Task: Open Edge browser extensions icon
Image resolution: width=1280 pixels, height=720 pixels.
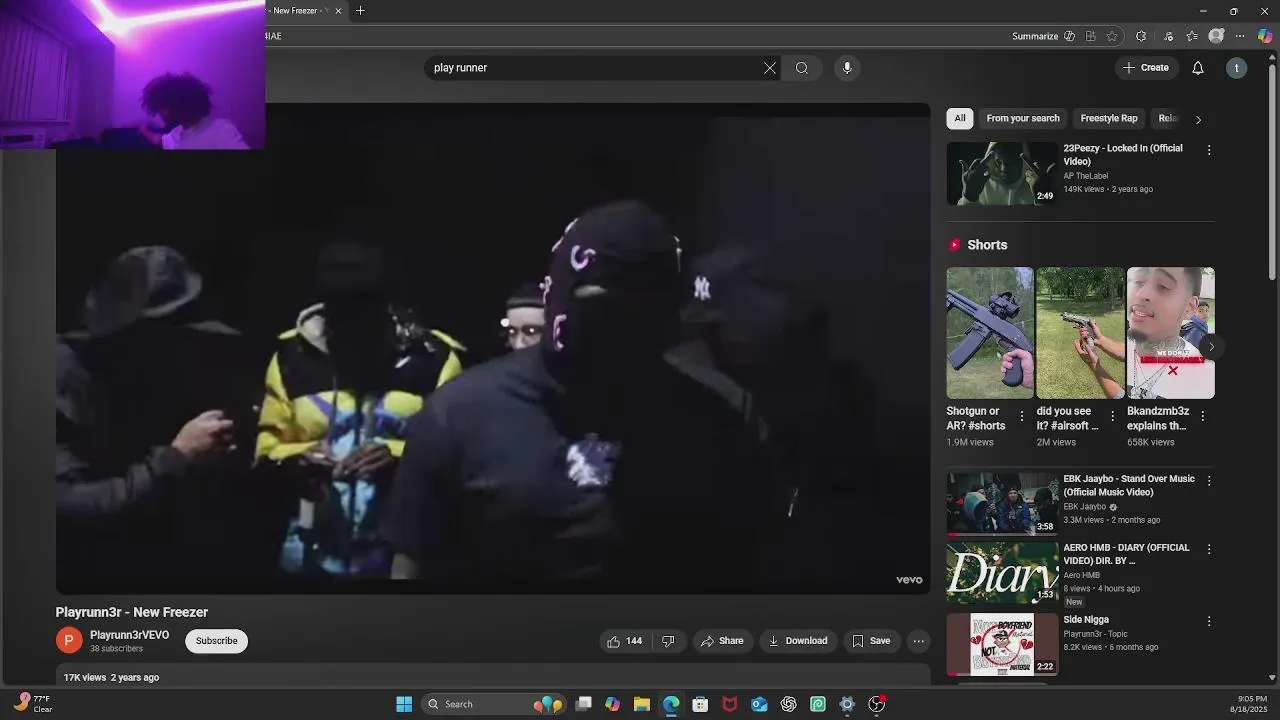Action: 1141,36
